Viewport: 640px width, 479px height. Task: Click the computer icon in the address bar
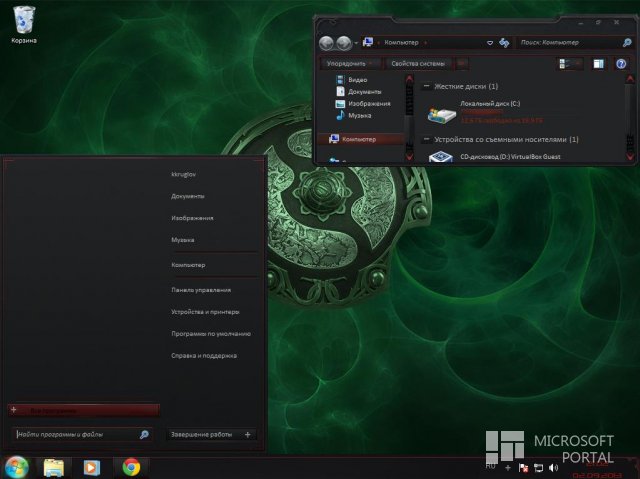368,42
